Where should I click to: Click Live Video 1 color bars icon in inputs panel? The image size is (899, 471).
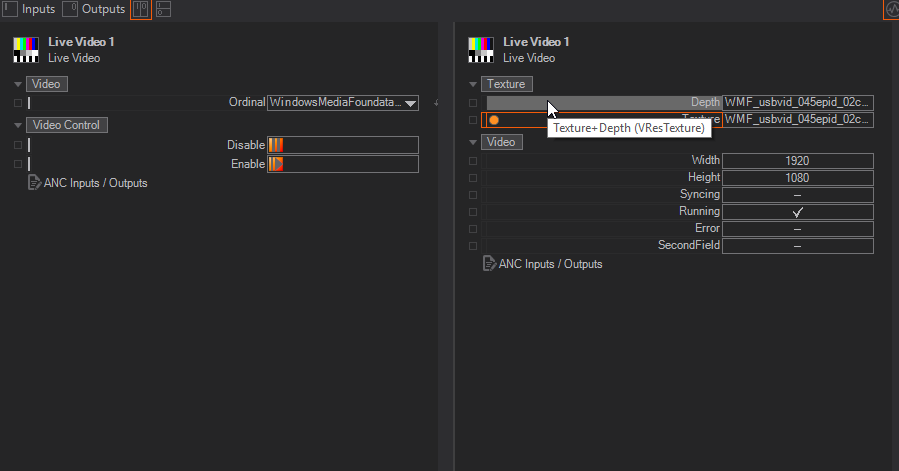coord(27,50)
